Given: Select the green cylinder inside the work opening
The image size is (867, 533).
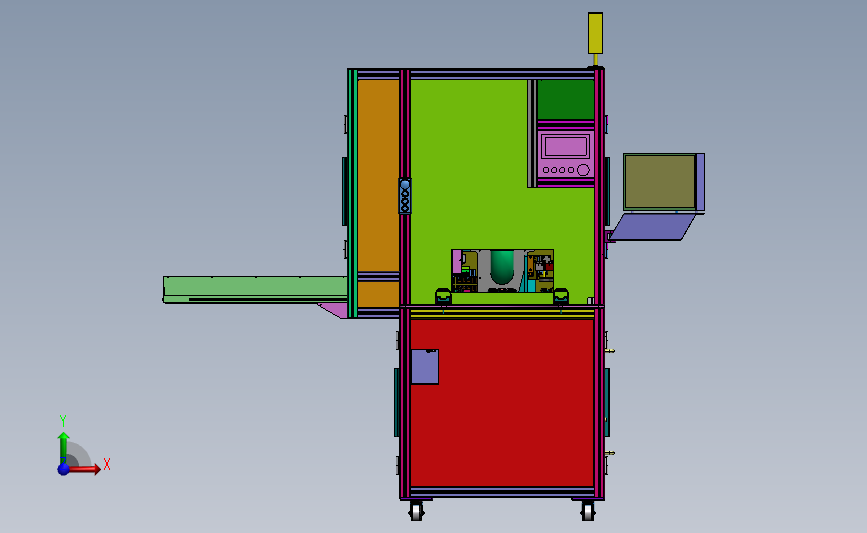Looking at the screenshot, I should coord(502,266).
